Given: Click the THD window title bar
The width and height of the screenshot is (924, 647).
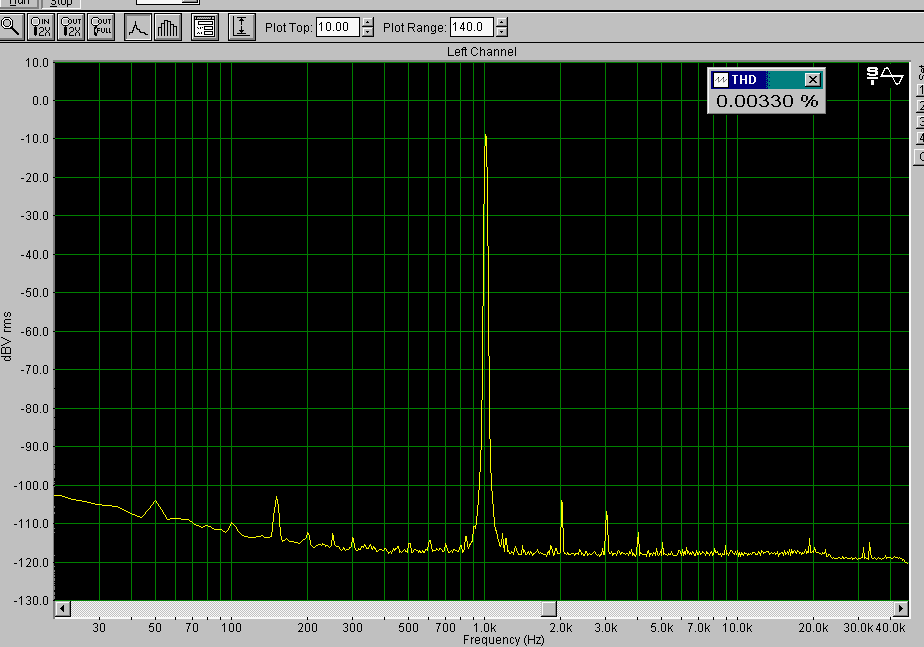Looking at the screenshot, I should tap(766, 80).
